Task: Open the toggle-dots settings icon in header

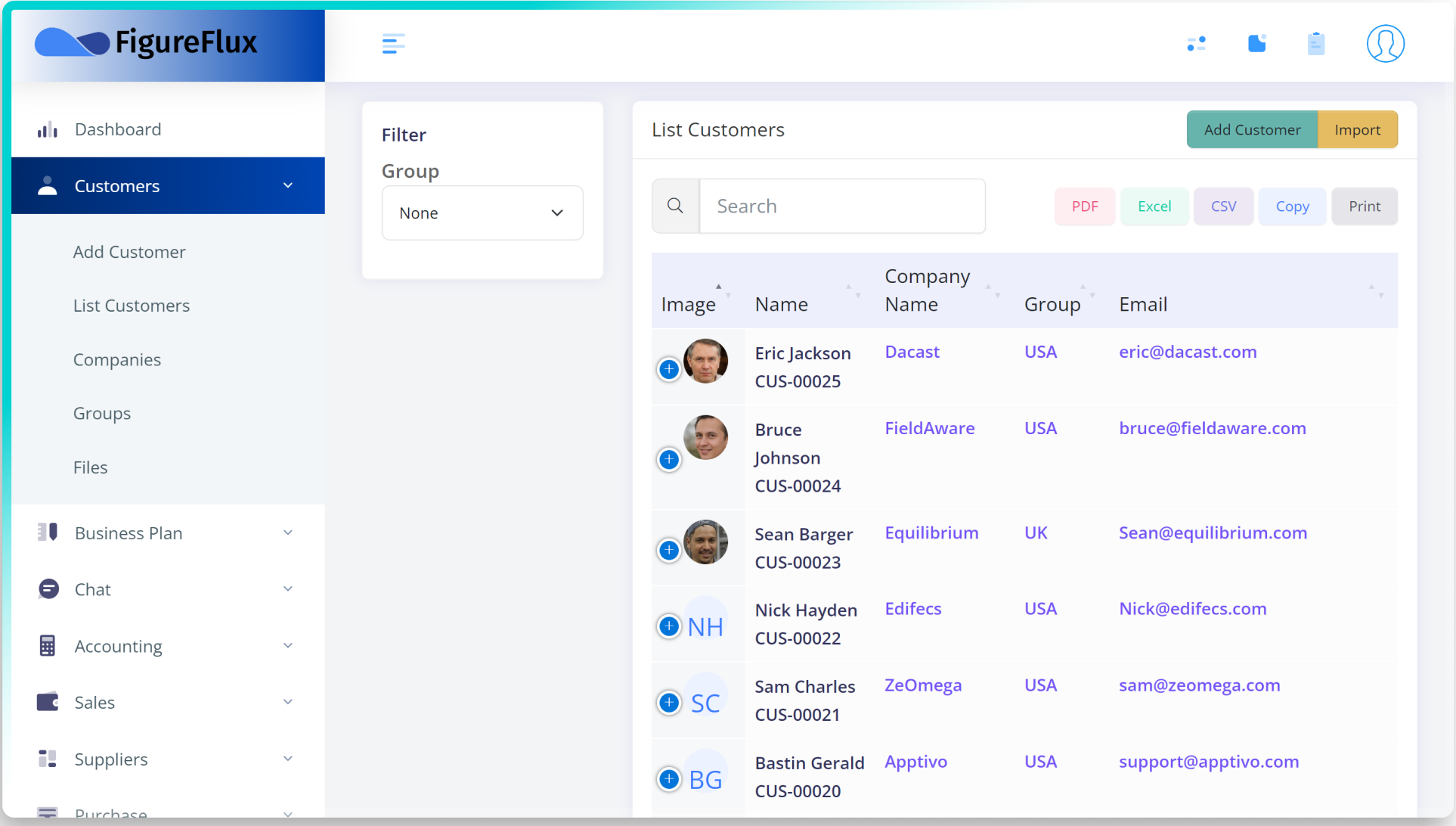Action: (1196, 44)
